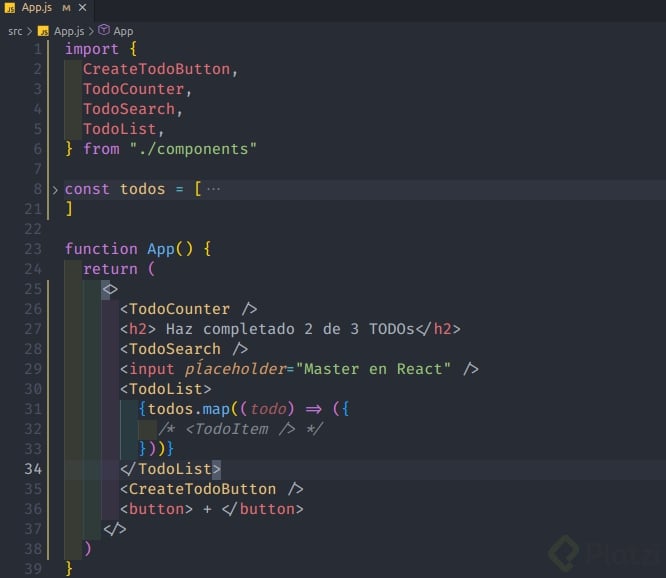Click line number 8 in gutter
Screen dimensions: 666x578
(x=37, y=189)
